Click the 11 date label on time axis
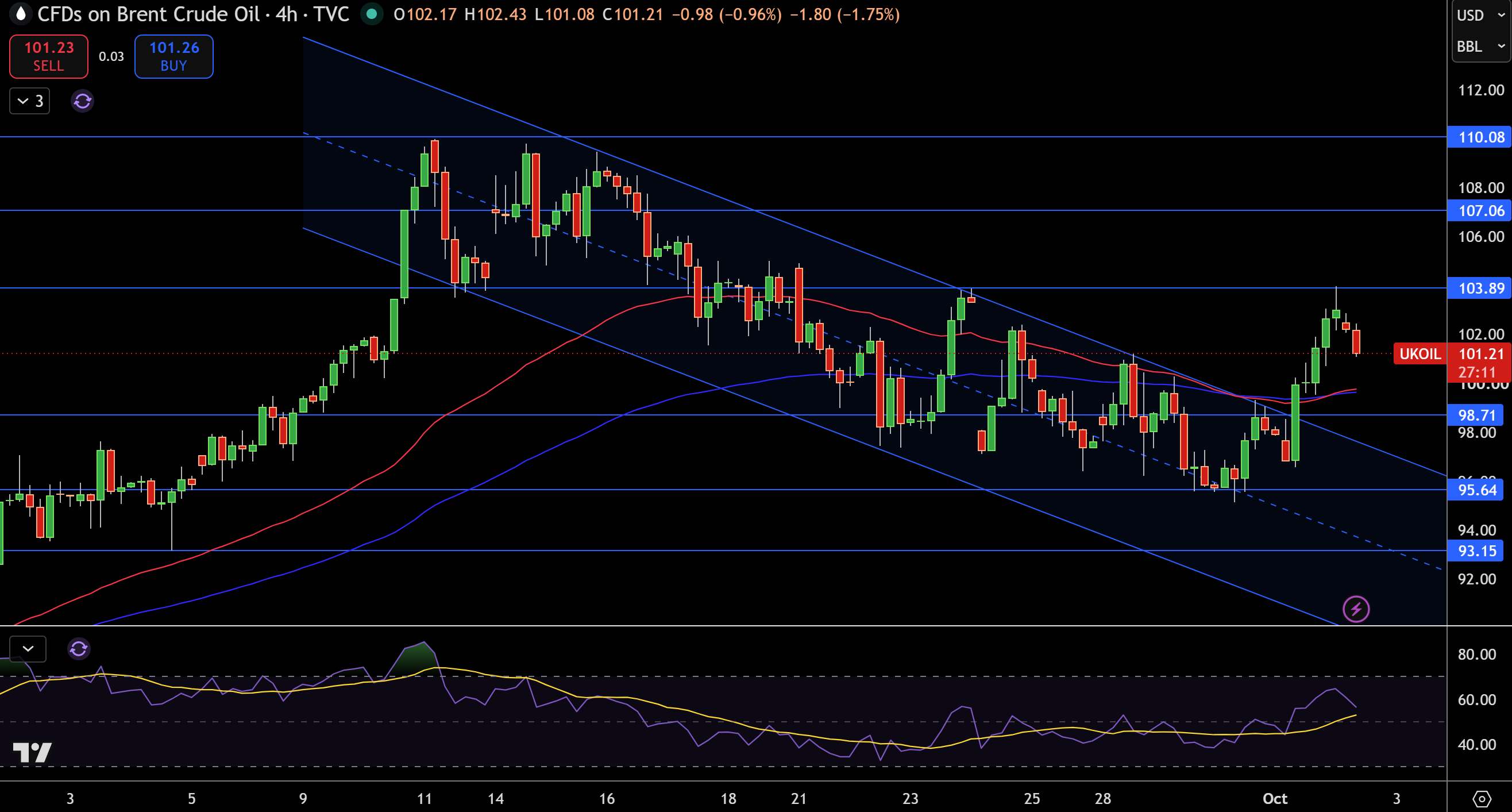Viewport: 1512px width, 812px height. click(424, 799)
